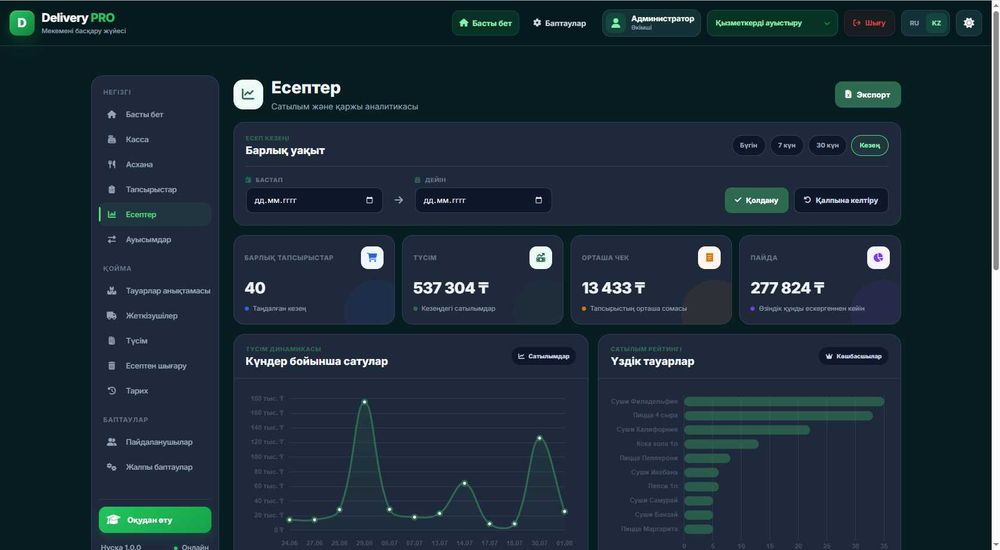Screen dimensions: 1000x550
Task: Open the Басты бет top navigation button
Action: 485,23
